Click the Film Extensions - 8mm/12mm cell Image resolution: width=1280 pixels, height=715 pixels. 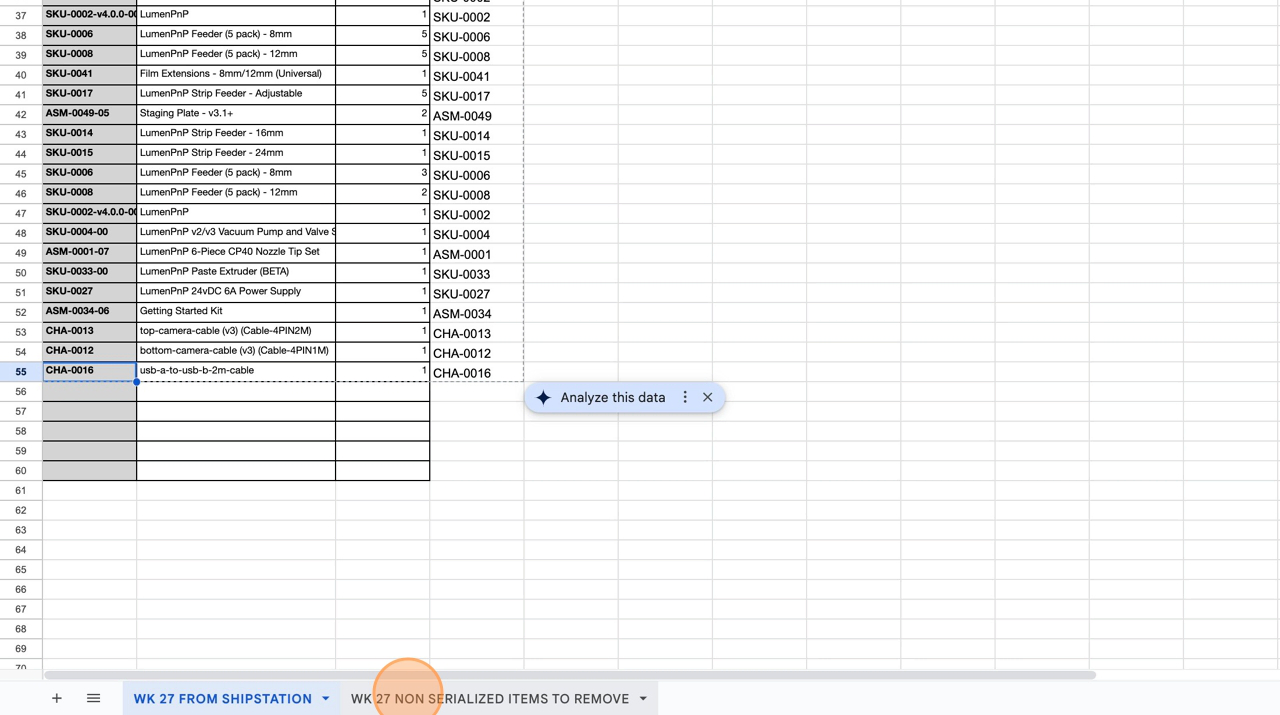[x=235, y=74]
